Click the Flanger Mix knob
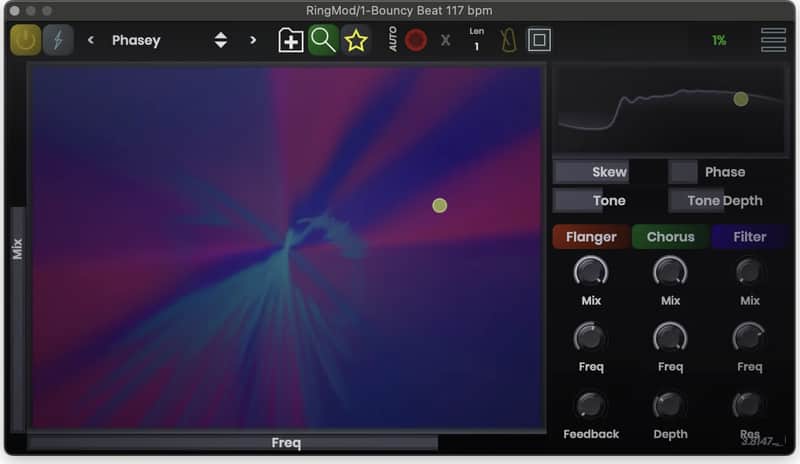Viewport: 800px width, 464px height. [x=591, y=272]
